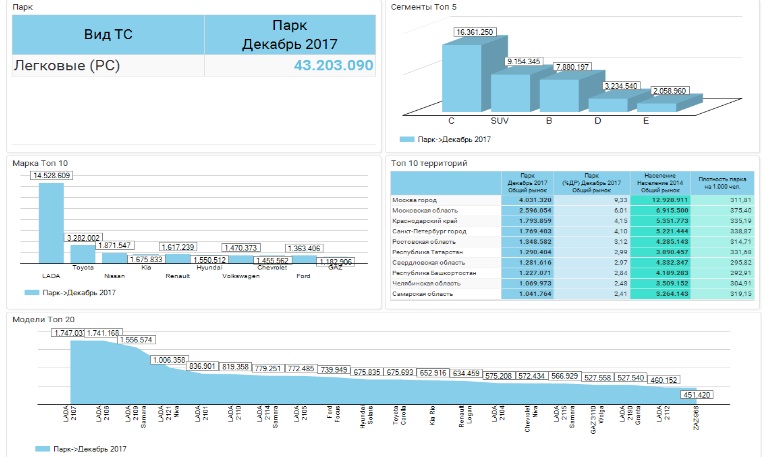
Task: Click the 43.203.090 park total value
Action: pos(333,66)
